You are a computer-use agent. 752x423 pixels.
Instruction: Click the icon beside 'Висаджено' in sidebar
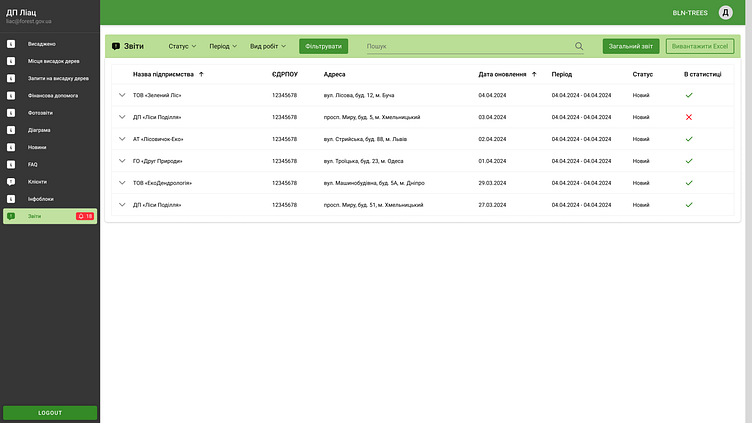(11, 44)
